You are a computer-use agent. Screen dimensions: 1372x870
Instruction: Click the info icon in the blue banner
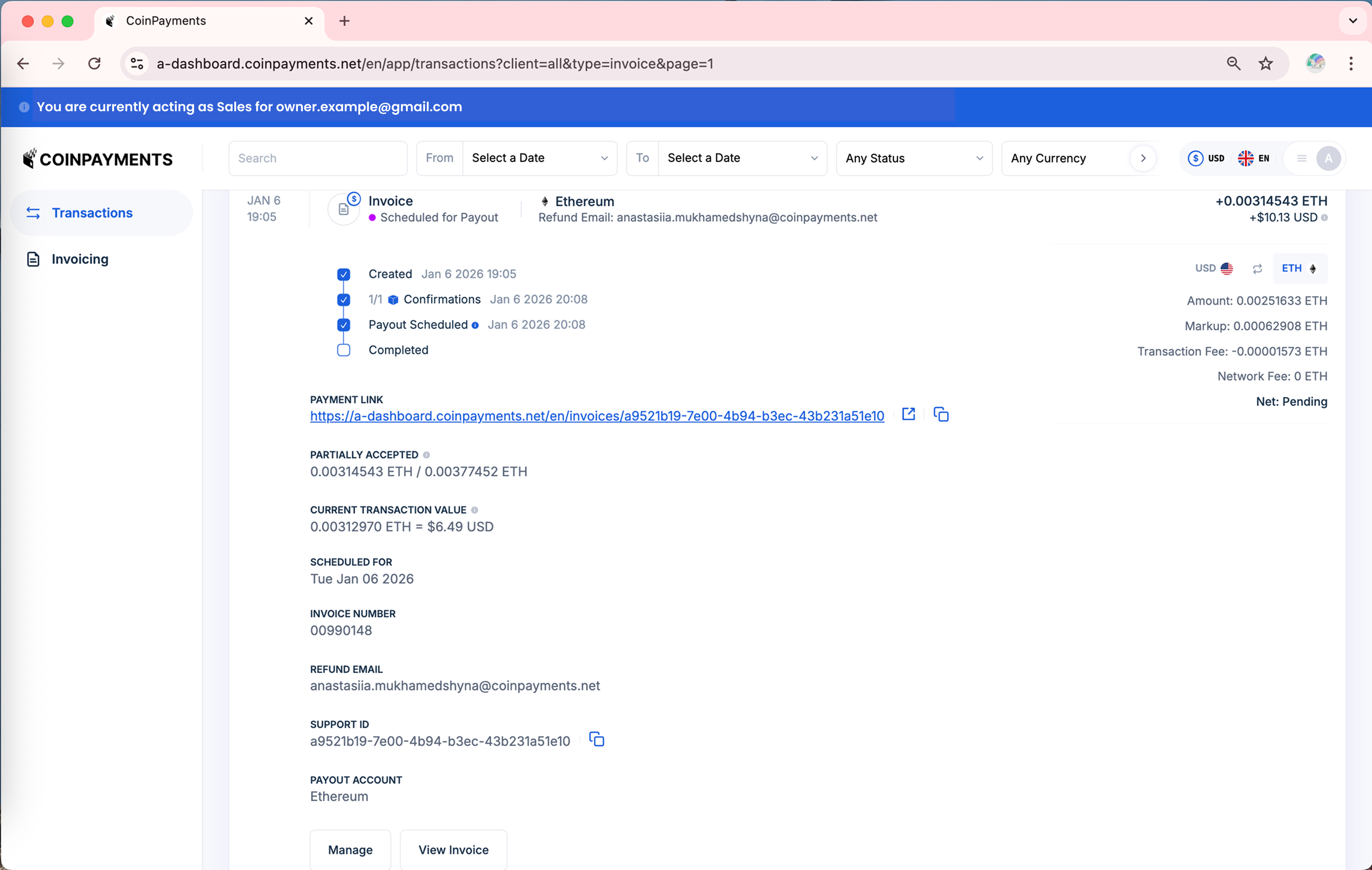pos(24,107)
